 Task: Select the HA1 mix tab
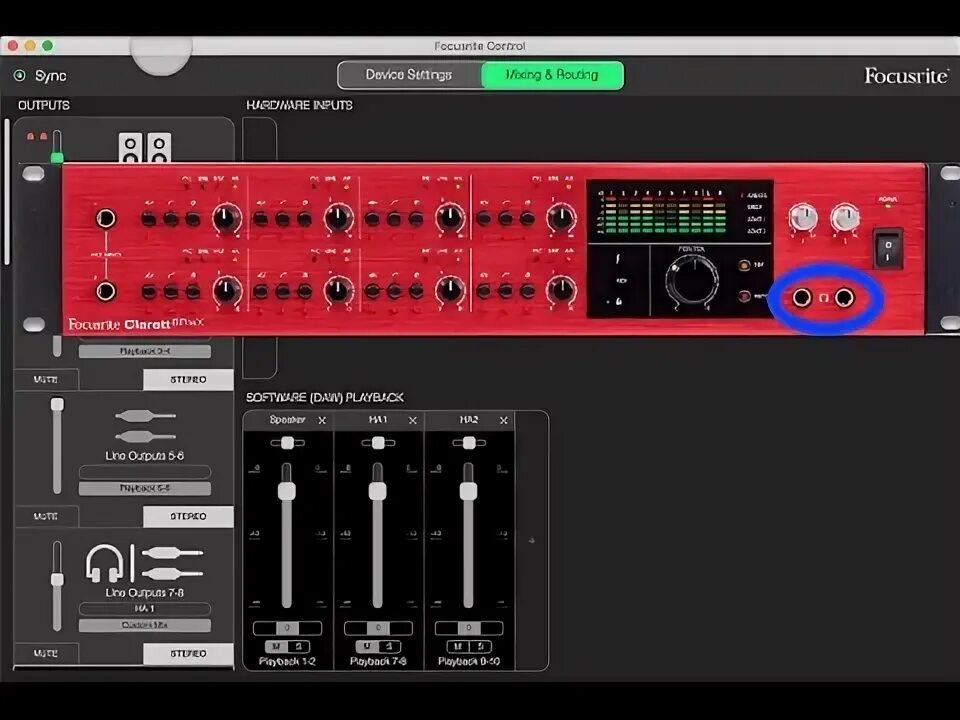point(378,420)
